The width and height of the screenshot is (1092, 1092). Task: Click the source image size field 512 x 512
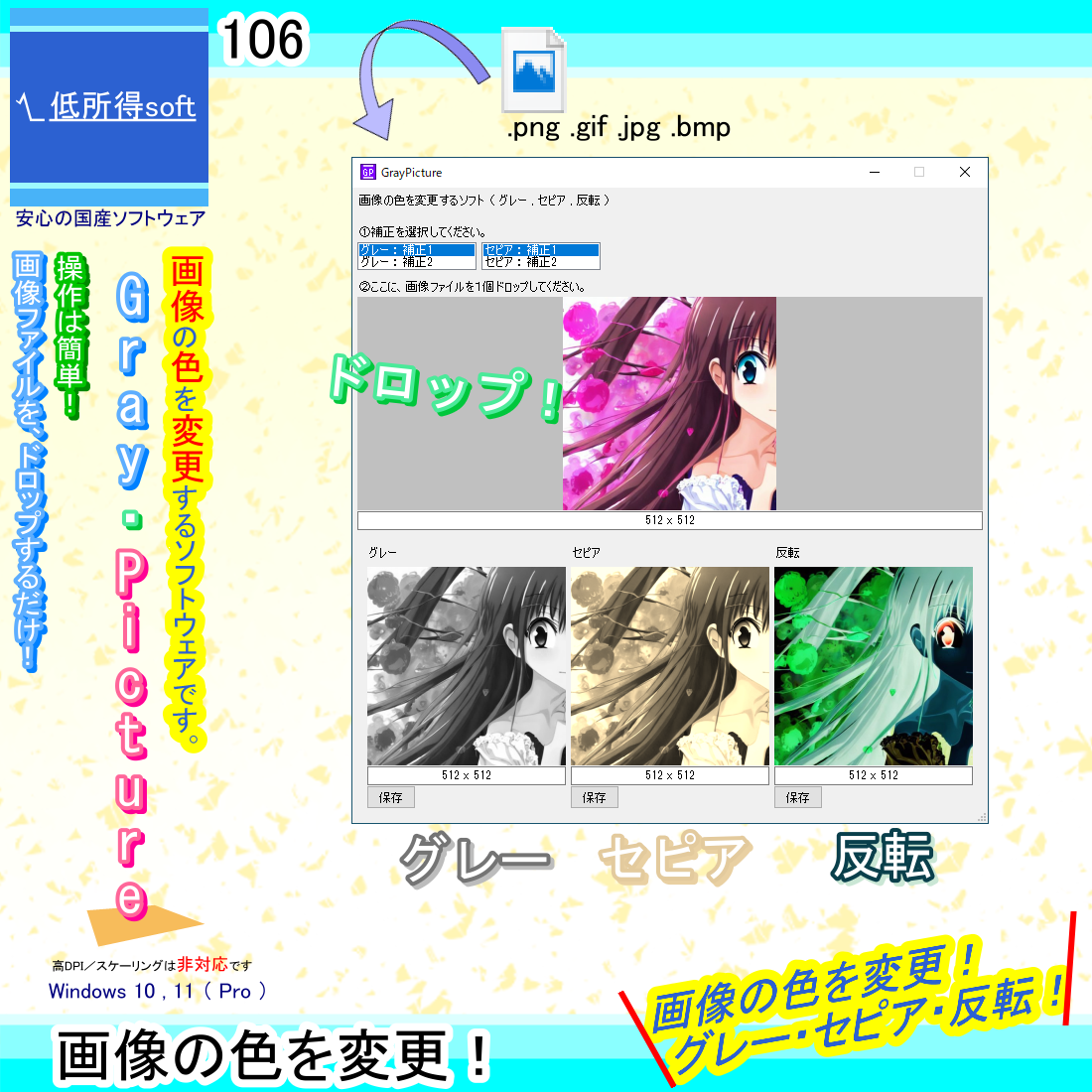click(670, 520)
